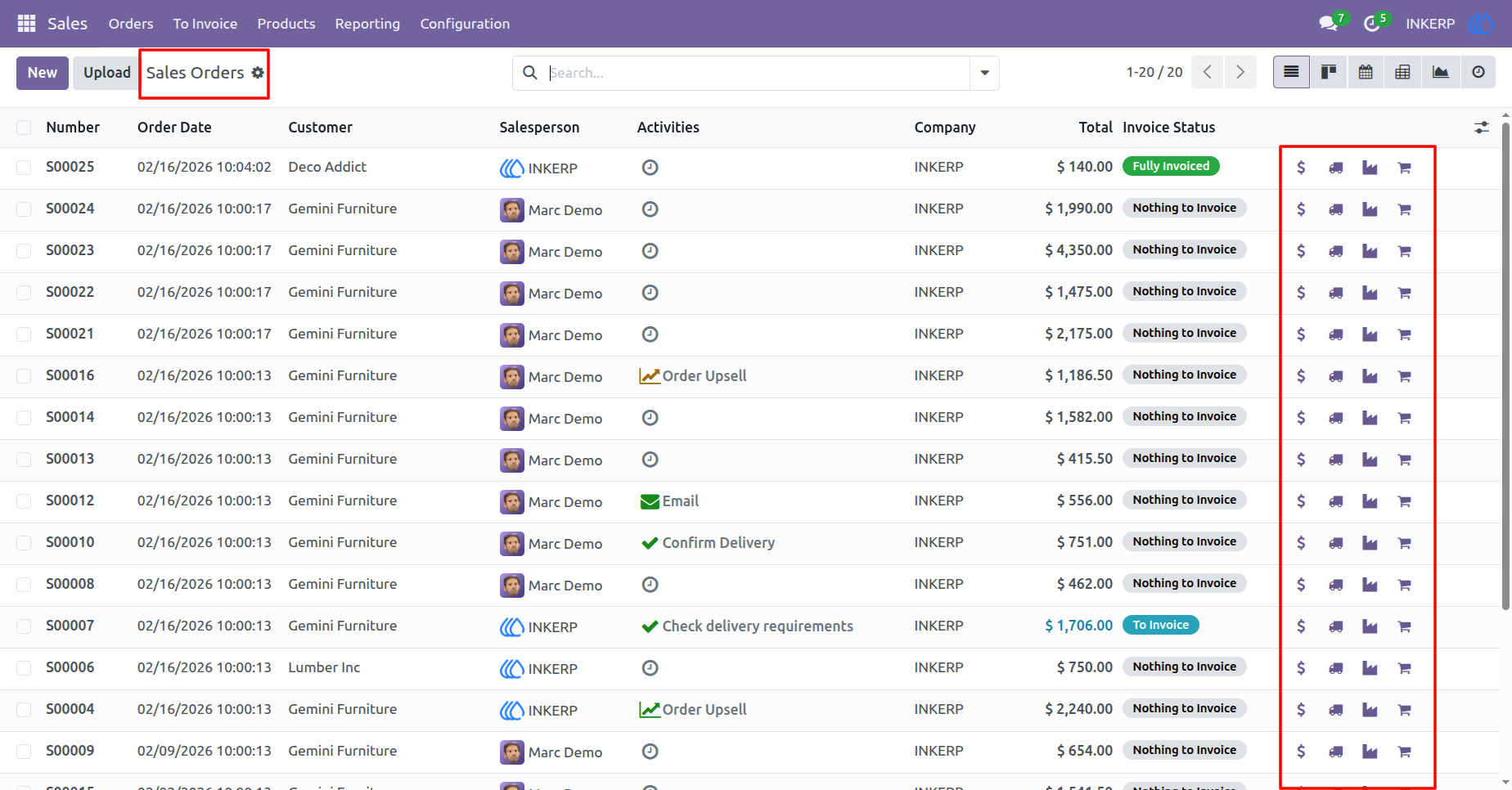1512x790 pixels.
Task: Tick the checkbox for order S00016
Action: pos(24,376)
